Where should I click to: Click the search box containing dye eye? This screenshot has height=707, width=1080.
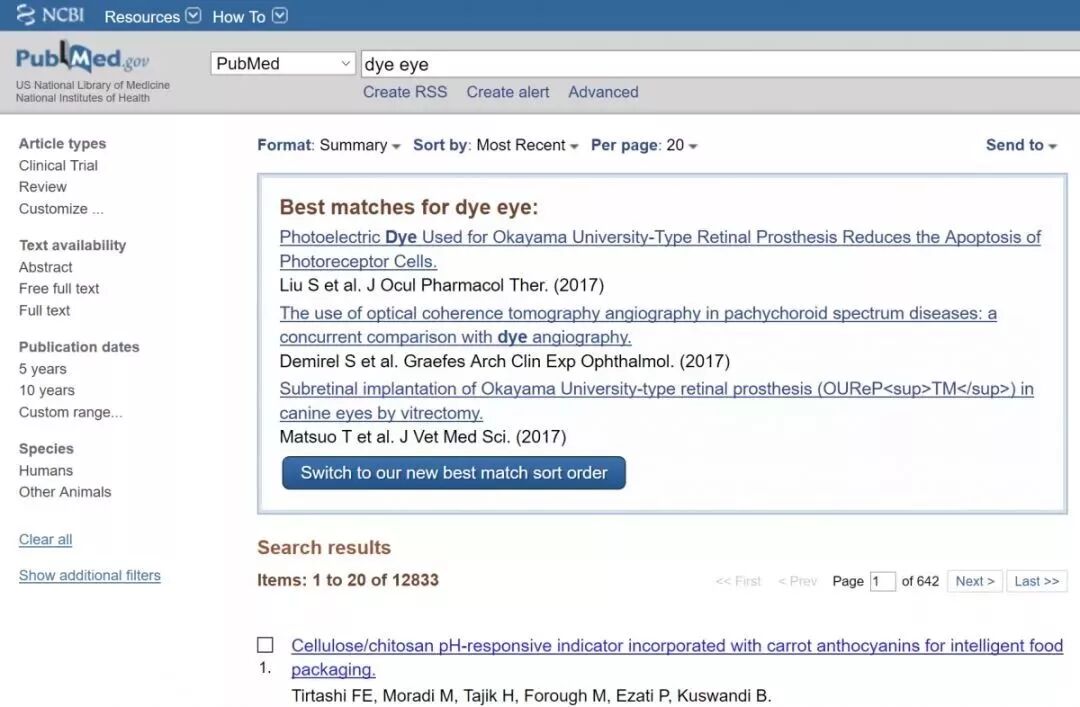tap(720, 64)
